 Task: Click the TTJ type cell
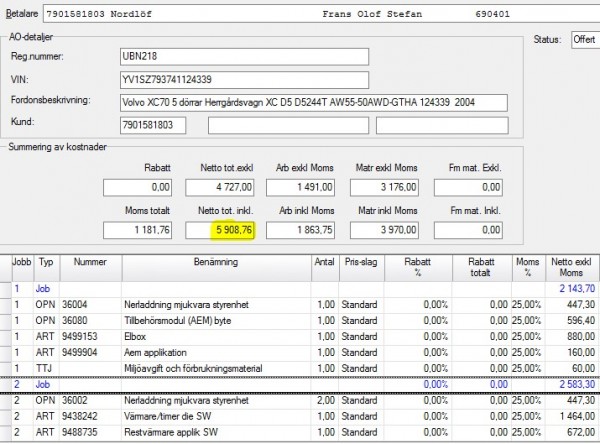point(47,369)
